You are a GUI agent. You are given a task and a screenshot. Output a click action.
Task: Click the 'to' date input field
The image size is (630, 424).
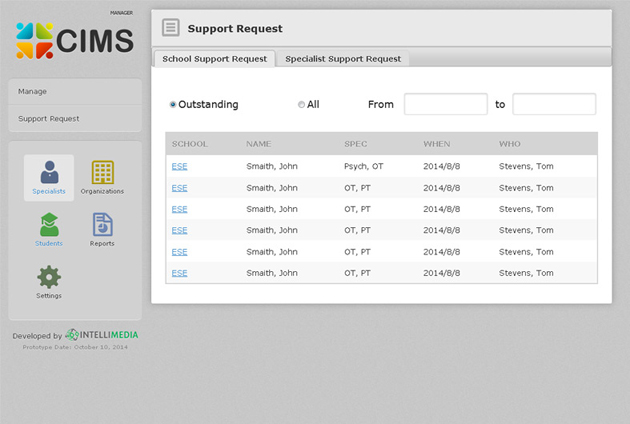(554, 104)
